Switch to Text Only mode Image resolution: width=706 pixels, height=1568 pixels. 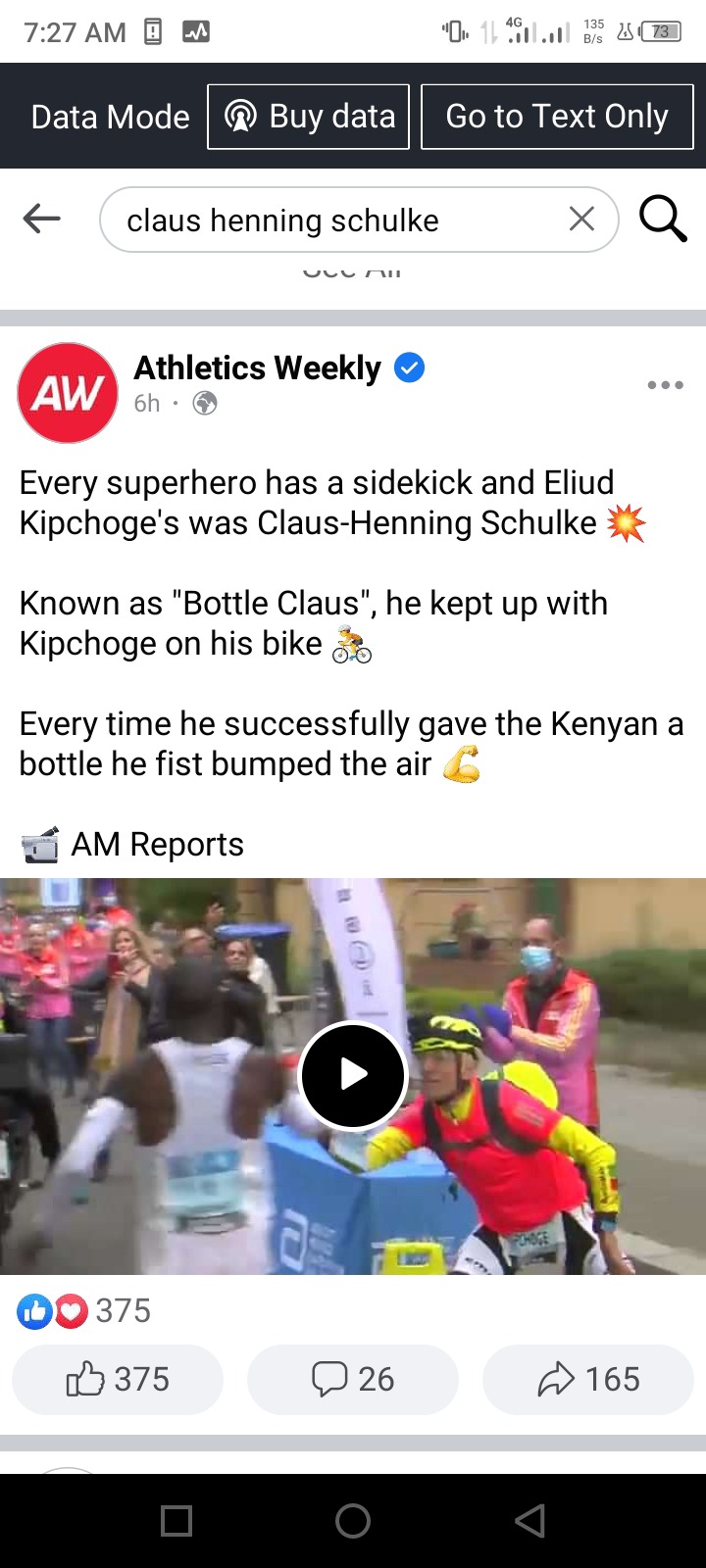point(557,117)
